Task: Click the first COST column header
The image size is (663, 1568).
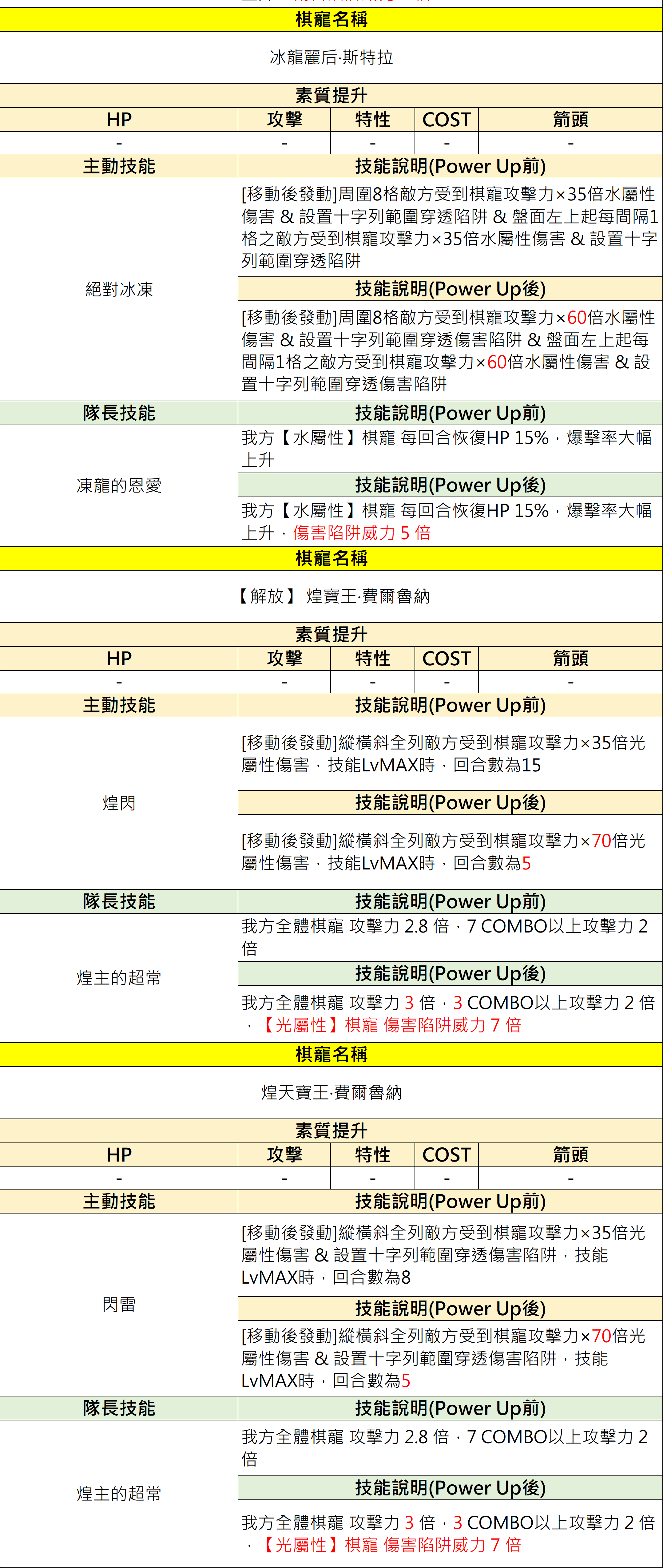Action: click(x=446, y=120)
